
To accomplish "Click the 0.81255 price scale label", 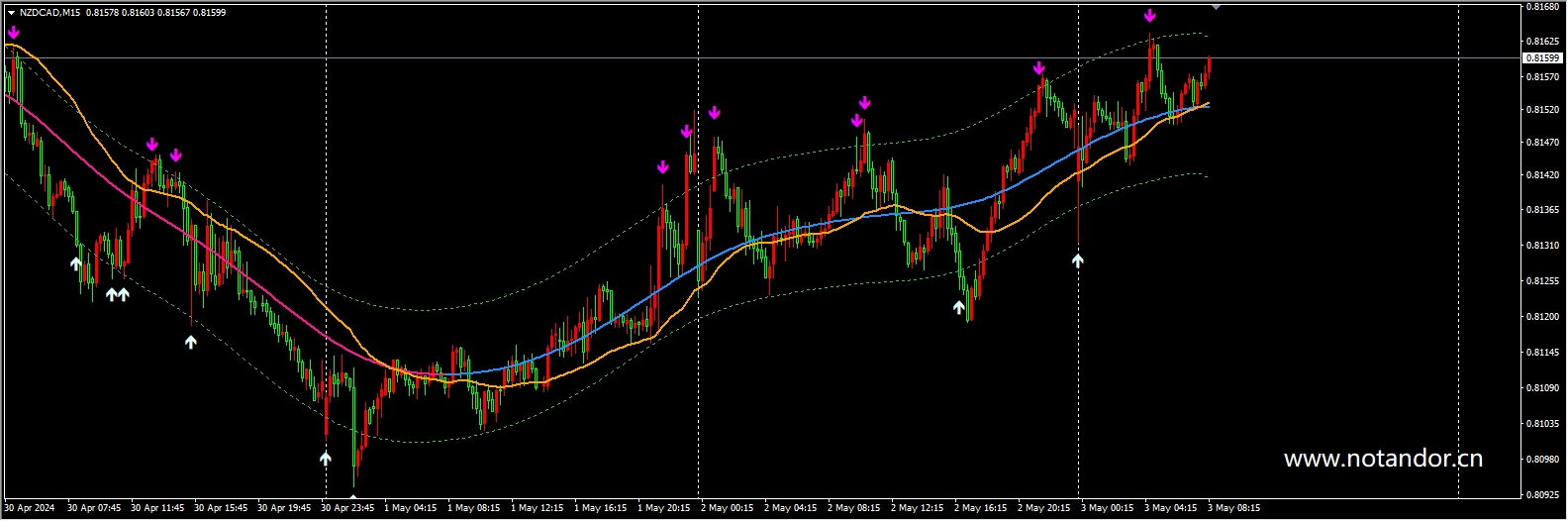I will tap(1543, 281).
